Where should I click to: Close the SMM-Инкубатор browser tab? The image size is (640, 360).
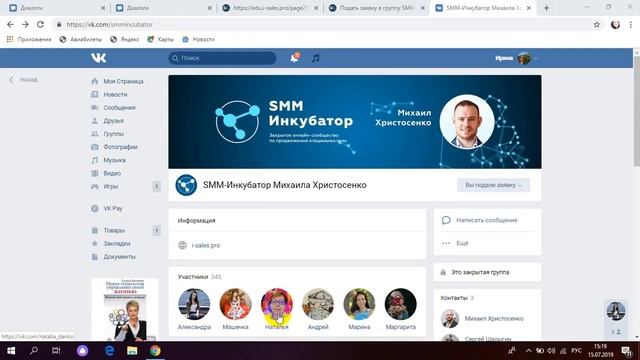(x=529, y=8)
